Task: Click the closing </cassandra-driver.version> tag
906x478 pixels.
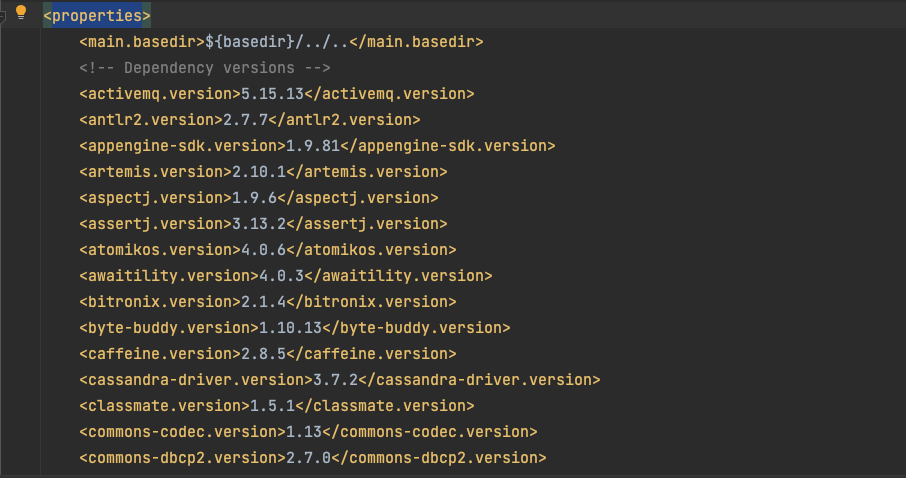Action: click(x=480, y=380)
